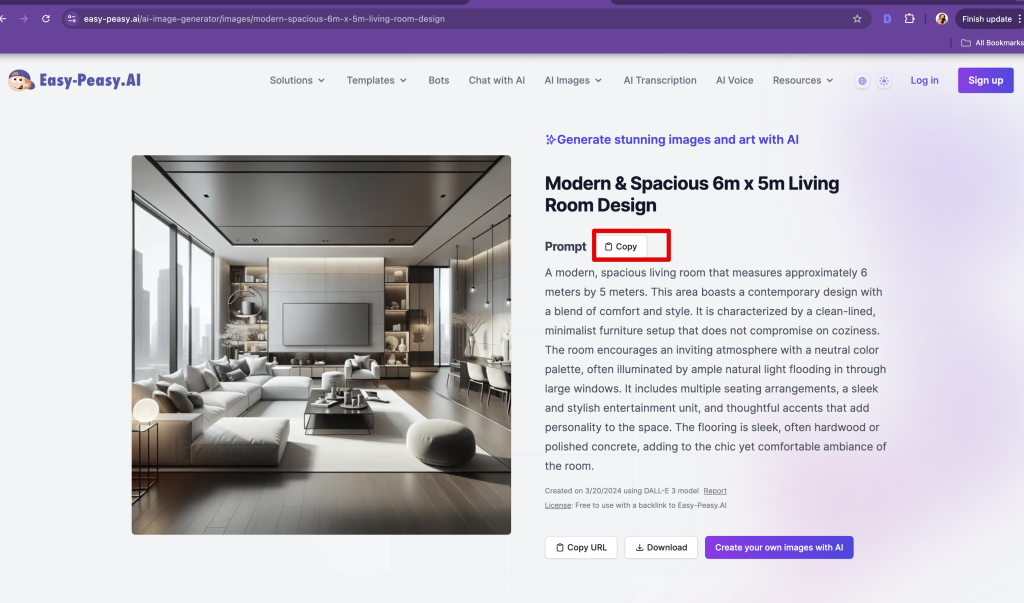Open the browser extensions puzzle icon

909,19
